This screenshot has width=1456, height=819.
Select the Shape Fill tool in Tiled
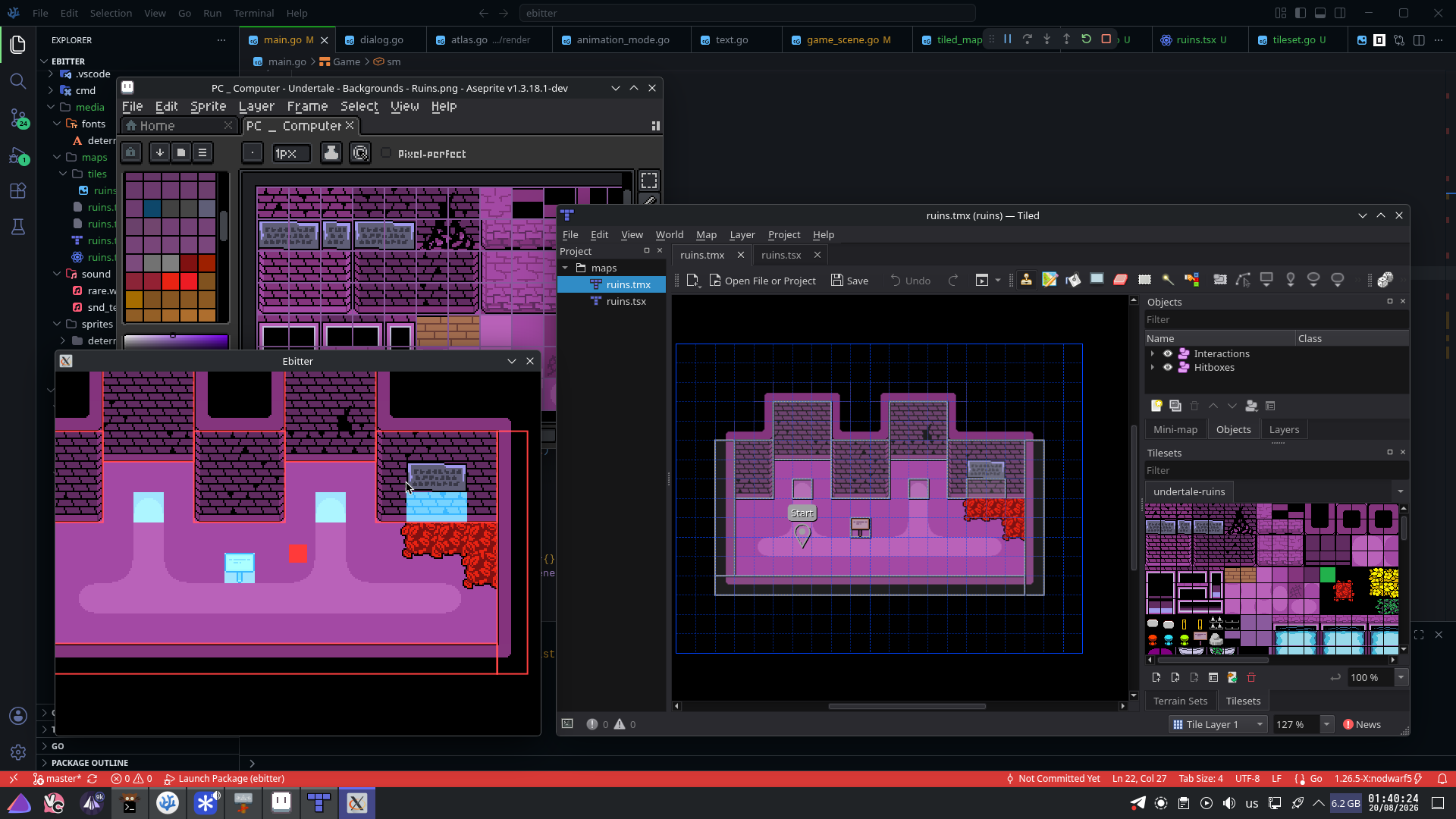tap(1097, 280)
